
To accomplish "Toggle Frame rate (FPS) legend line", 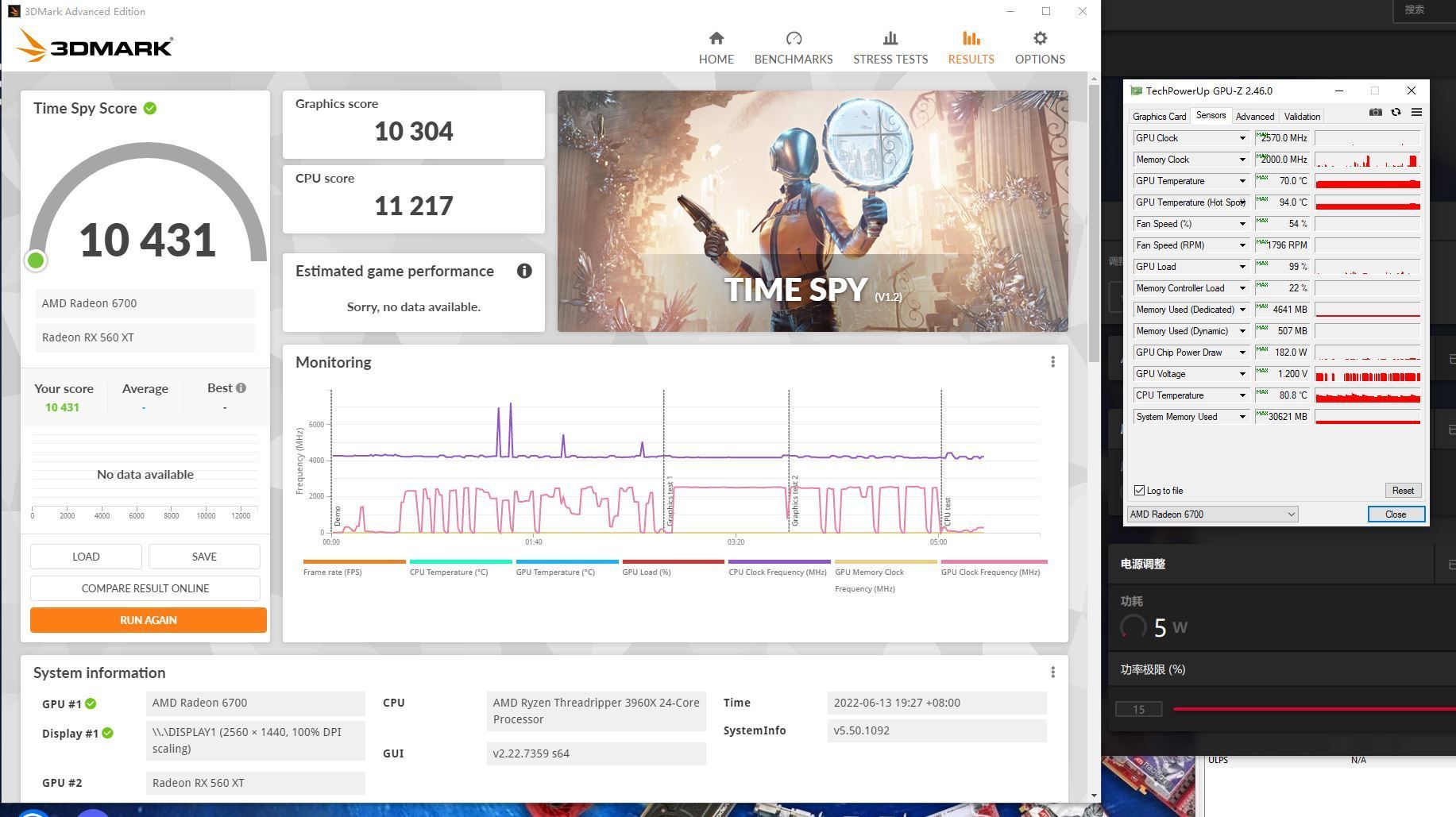I will [354, 567].
